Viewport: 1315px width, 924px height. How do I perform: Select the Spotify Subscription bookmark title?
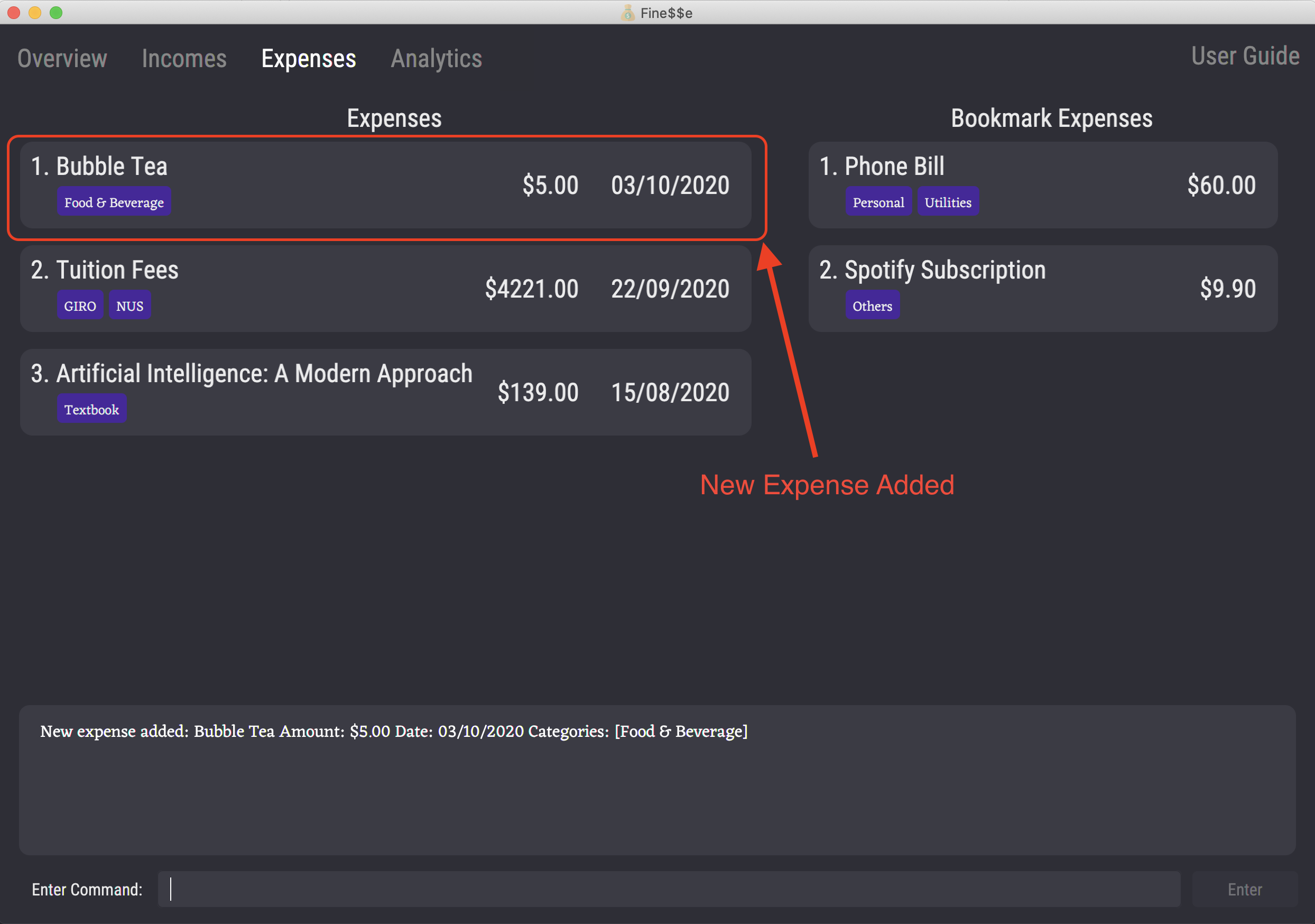(945, 271)
